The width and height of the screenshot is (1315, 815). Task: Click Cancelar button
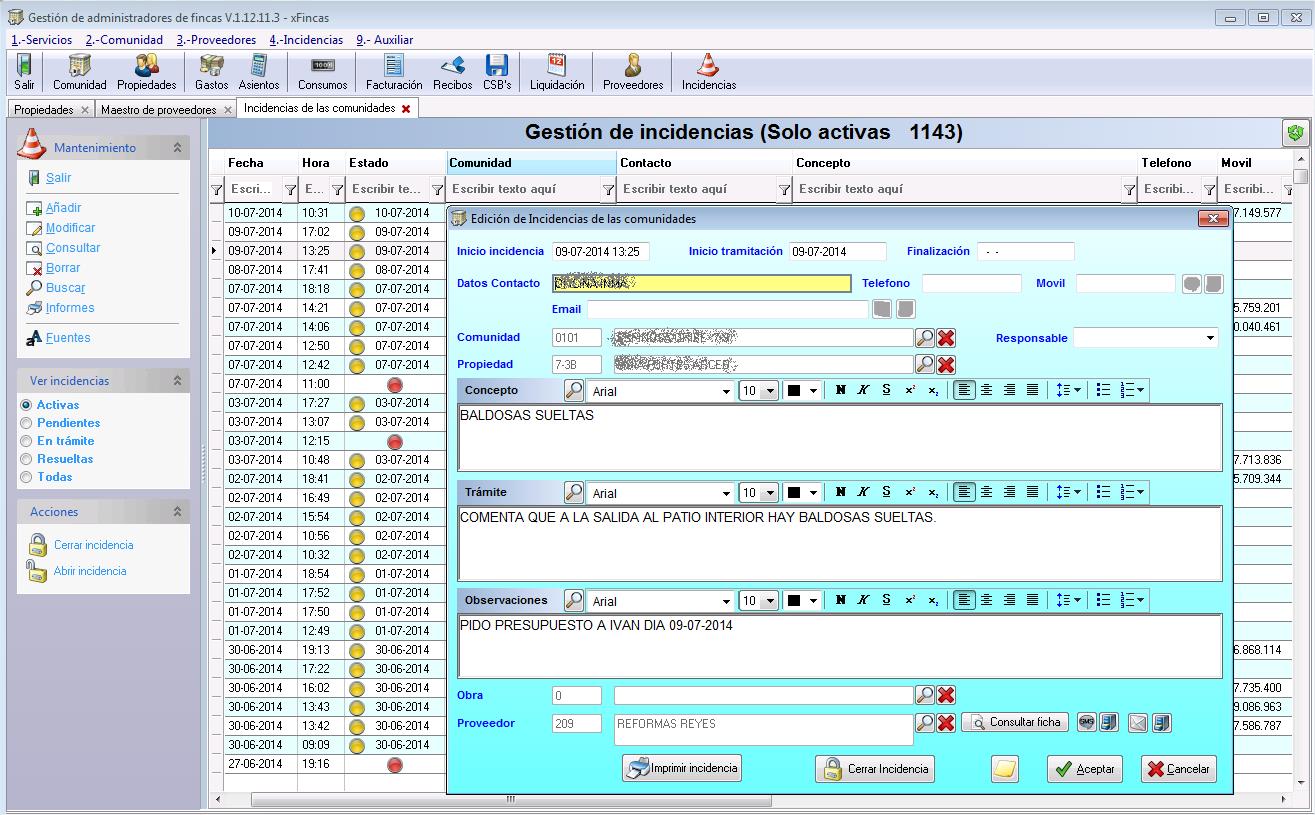[1179, 769]
